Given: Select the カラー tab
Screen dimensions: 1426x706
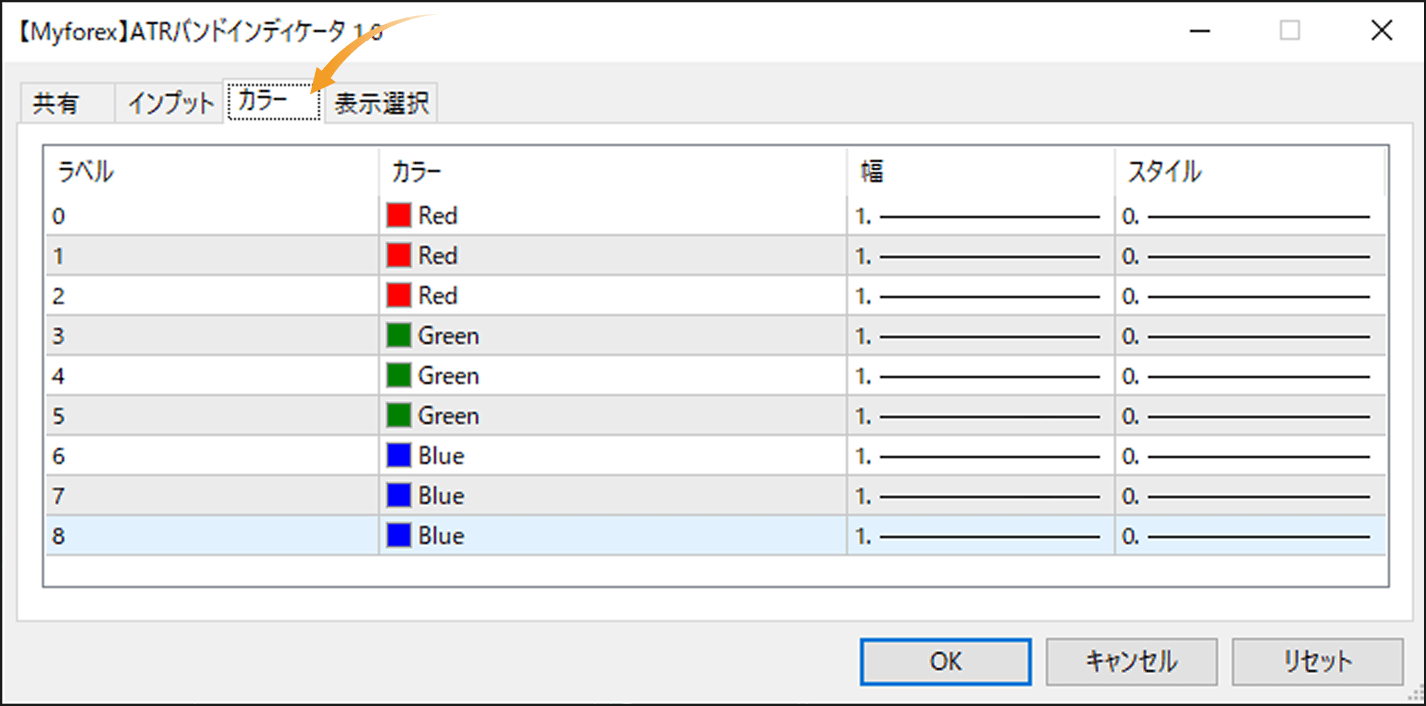Looking at the screenshot, I should 273,102.
